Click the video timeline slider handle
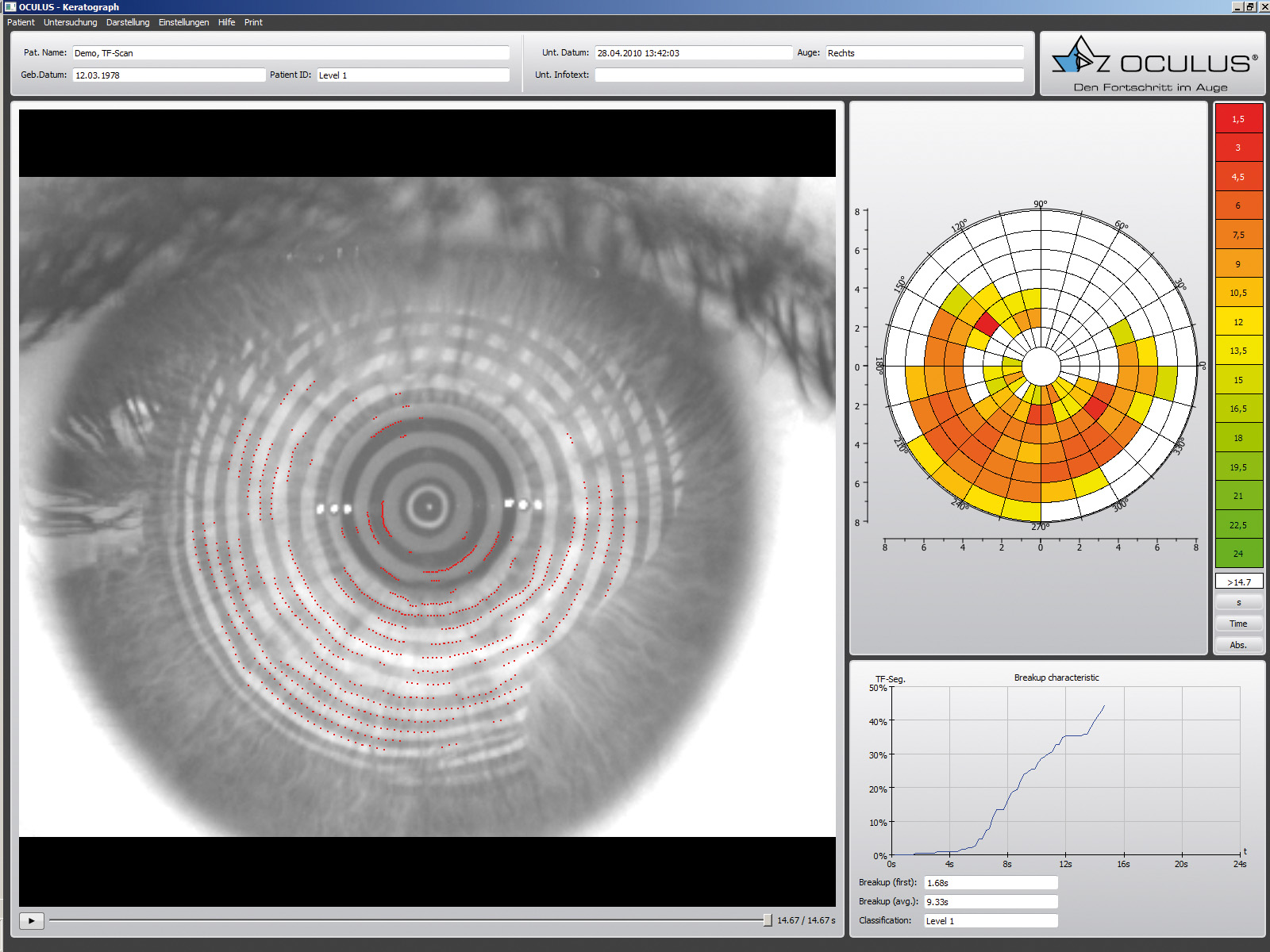The height and width of the screenshot is (952, 1270). pyautogui.click(x=768, y=920)
